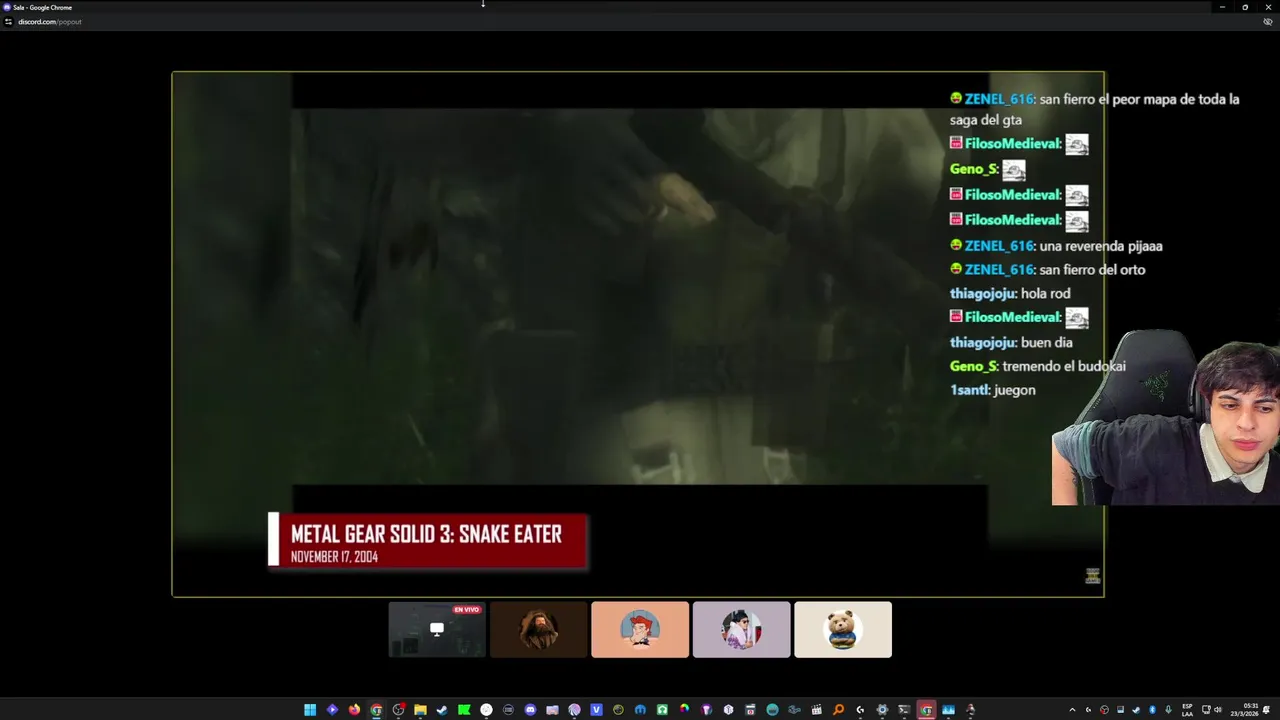Open the purple play-button app icon

point(332,710)
